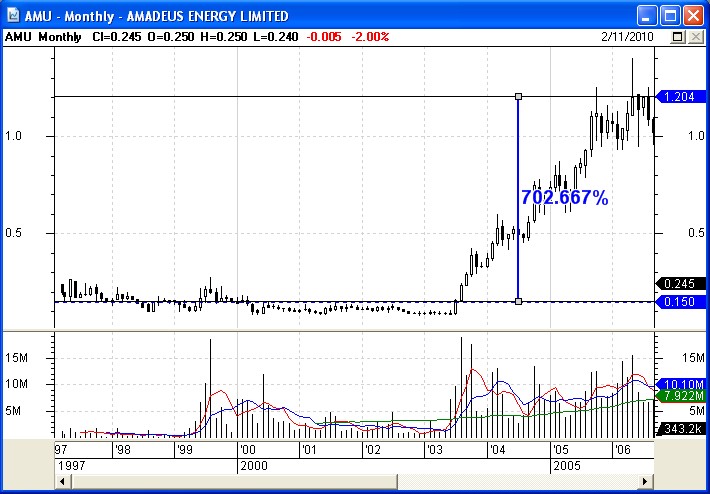Click the O=0.250 open value

tap(171, 37)
